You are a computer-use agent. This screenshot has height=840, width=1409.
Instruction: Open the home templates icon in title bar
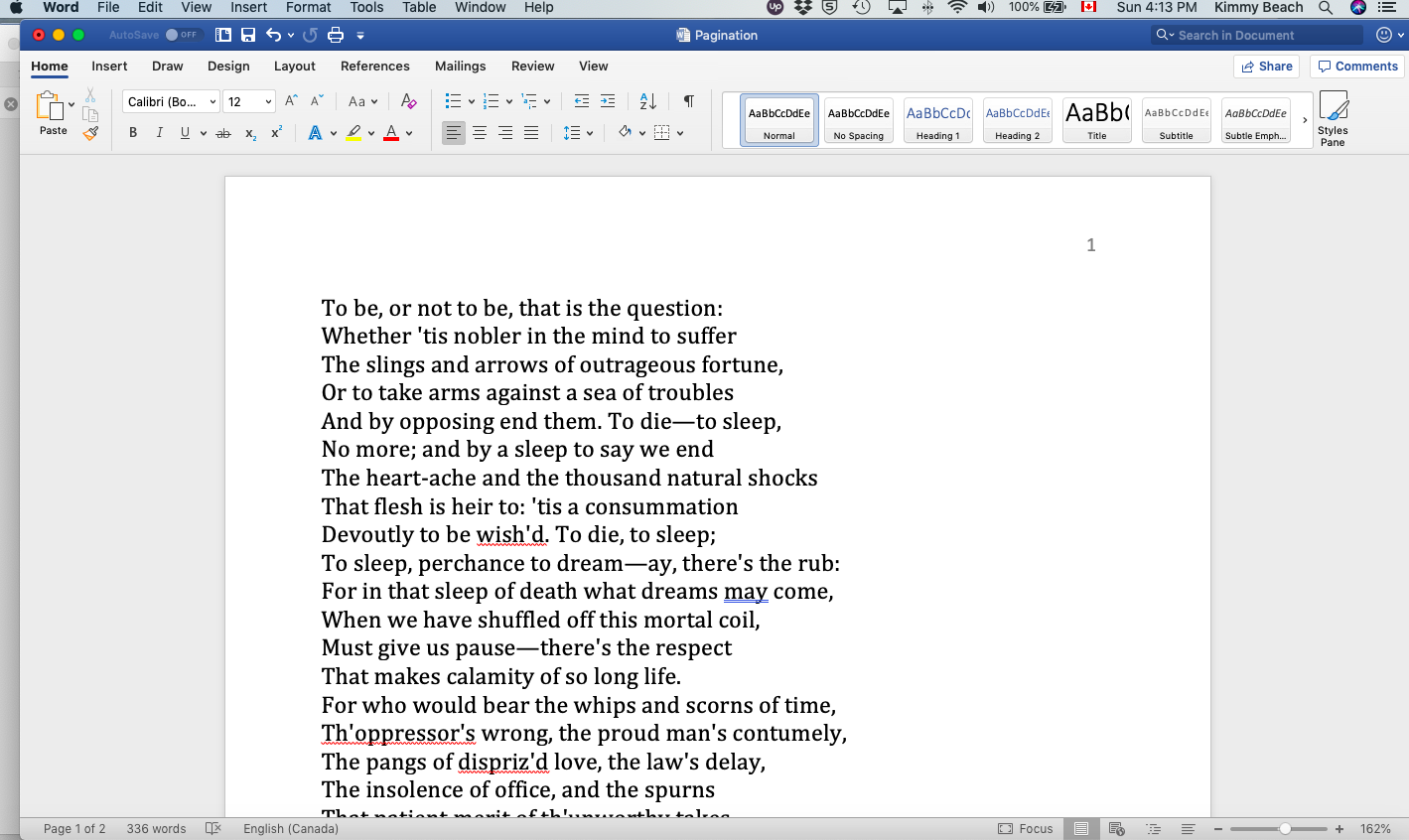[223, 35]
